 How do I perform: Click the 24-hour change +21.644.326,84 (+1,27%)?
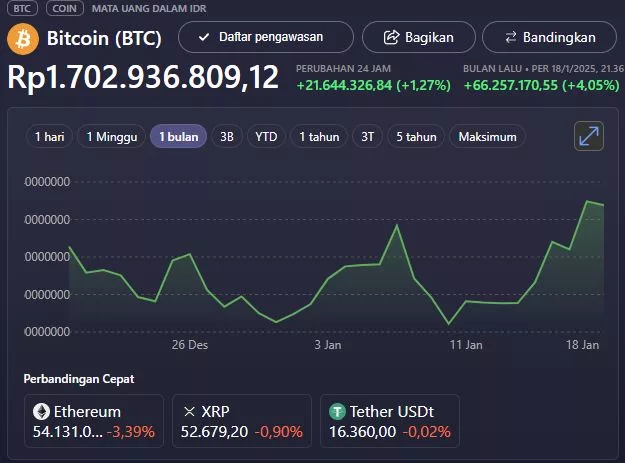373,85
